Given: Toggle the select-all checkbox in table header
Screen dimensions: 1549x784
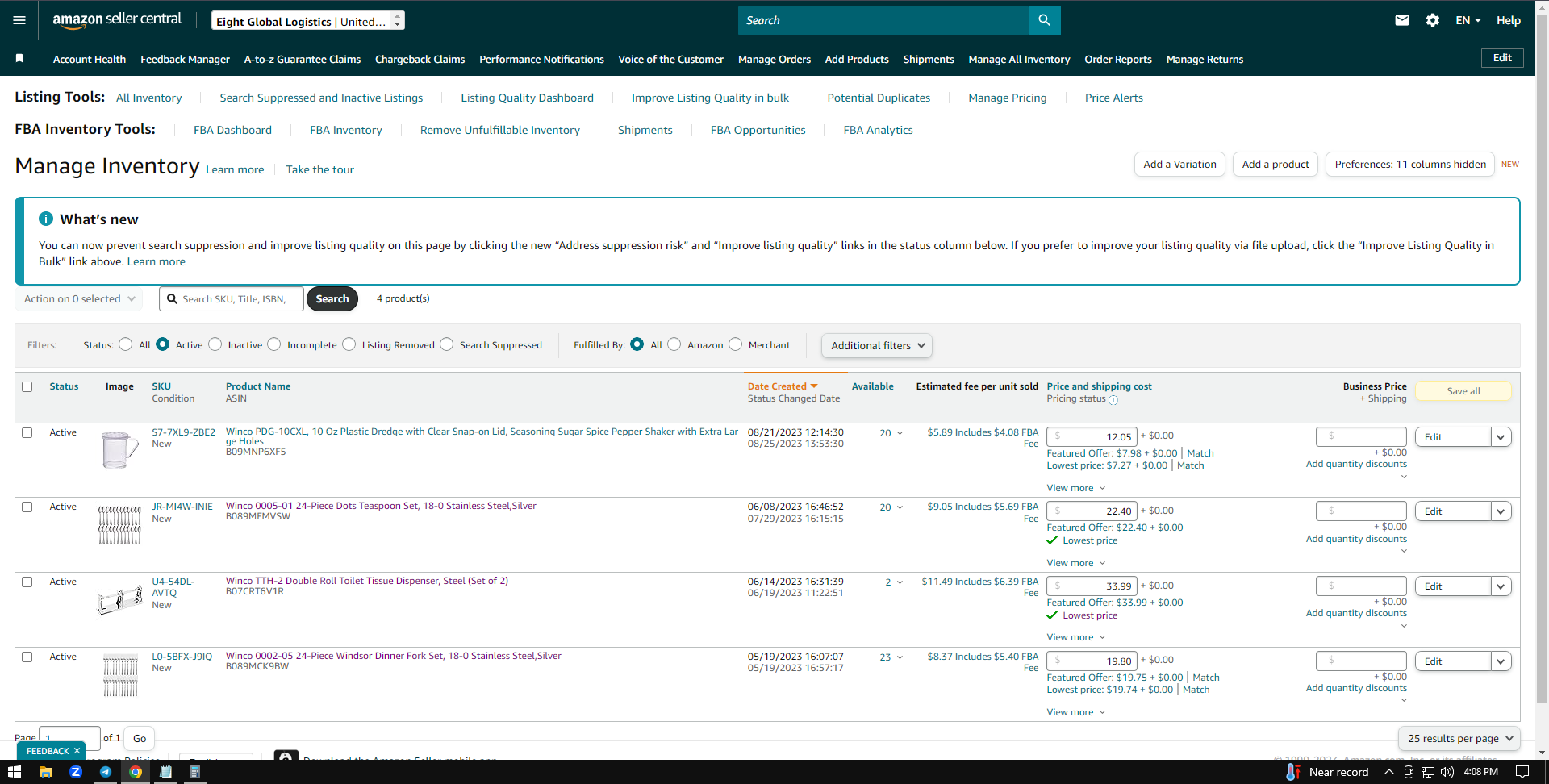Looking at the screenshot, I should [27, 386].
